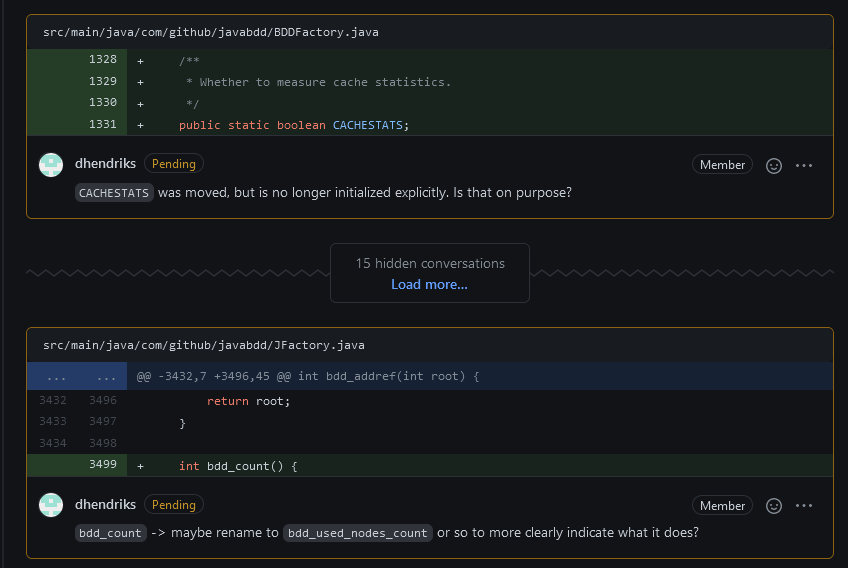
Task: Load more hidden conversations
Action: pyautogui.click(x=429, y=284)
